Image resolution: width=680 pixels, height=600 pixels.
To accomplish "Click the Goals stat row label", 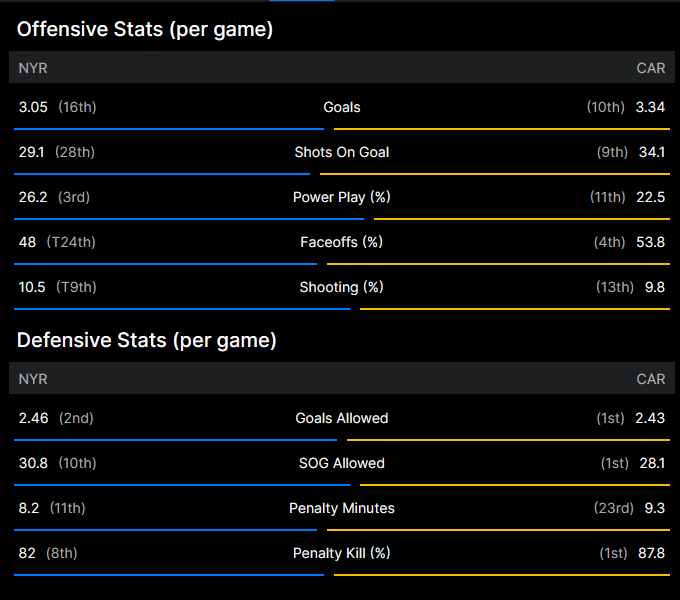I will [x=342, y=107].
